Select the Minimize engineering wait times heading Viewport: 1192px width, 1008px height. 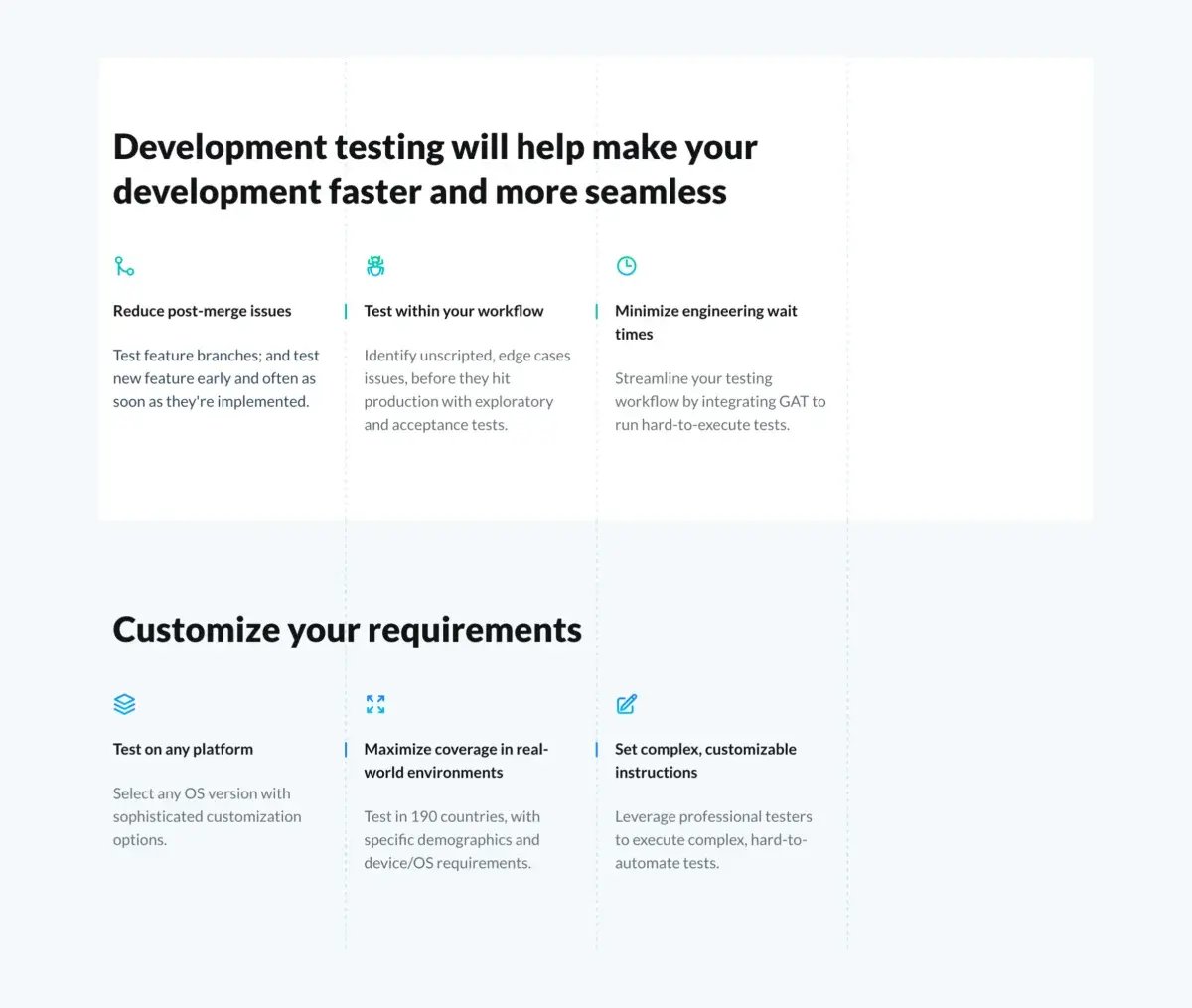(x=705, y=322)
